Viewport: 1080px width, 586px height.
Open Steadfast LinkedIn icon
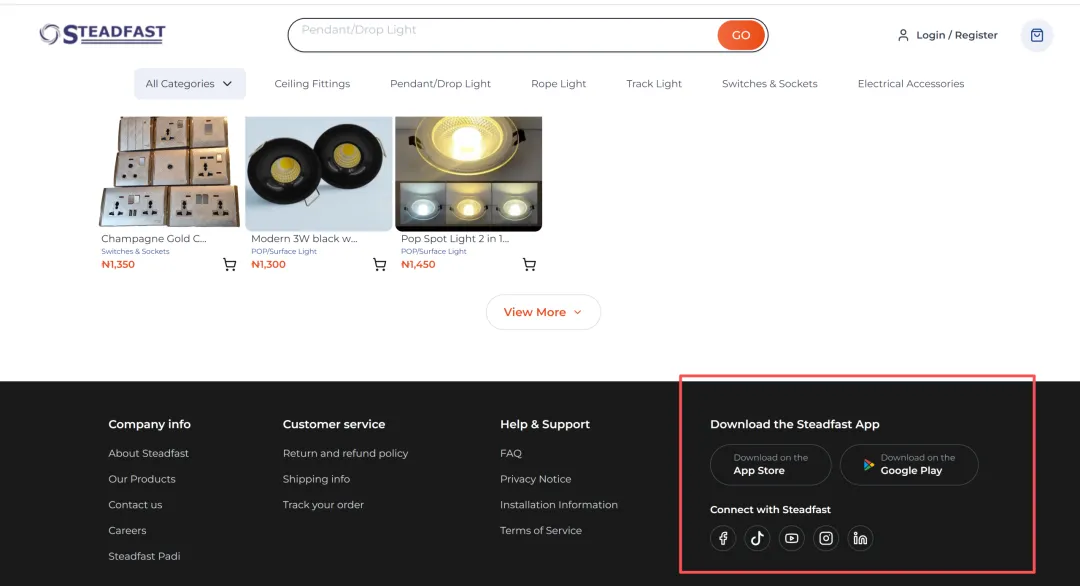point(860,538)
